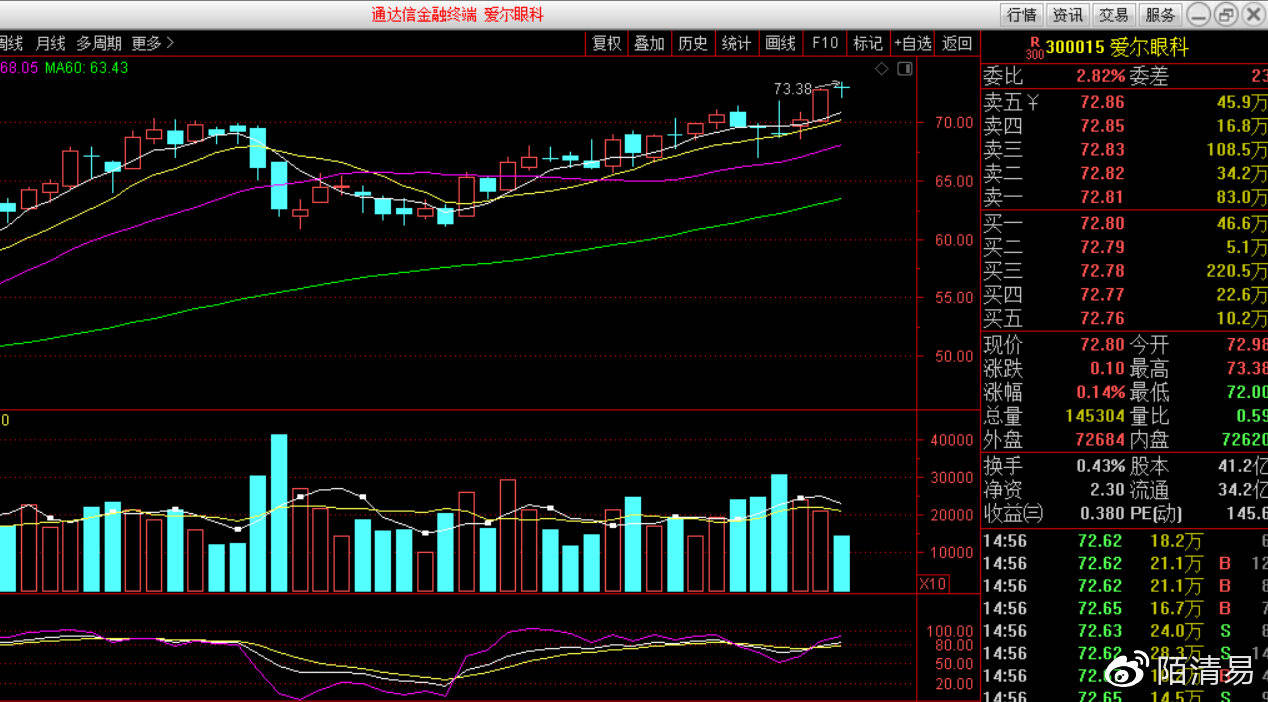Click the R融 margin trading badge beside 300015
Screen dimensions: 1268x702
coord(1038,45)
